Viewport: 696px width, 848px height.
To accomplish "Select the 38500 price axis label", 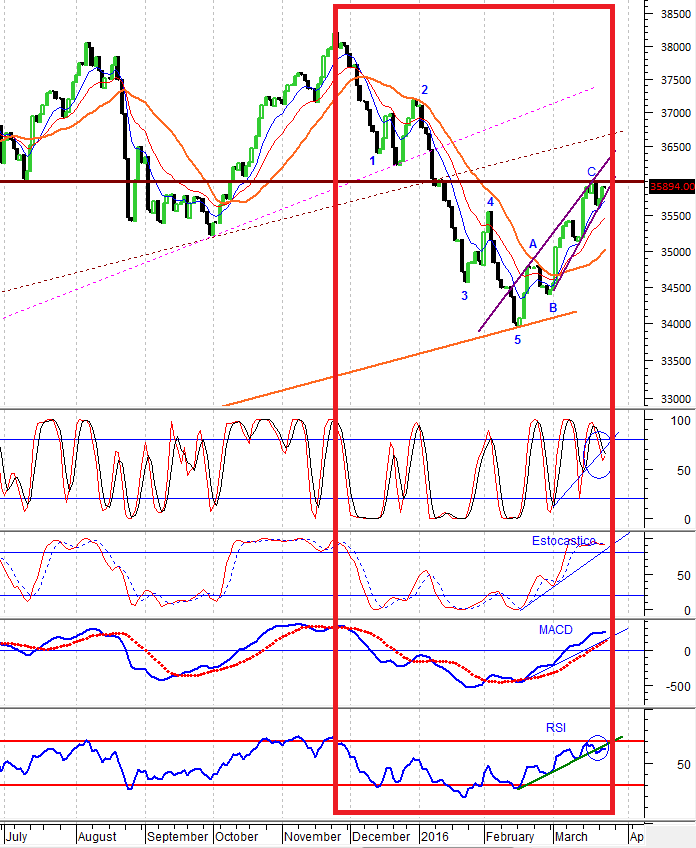I will (x=675, y=15).
